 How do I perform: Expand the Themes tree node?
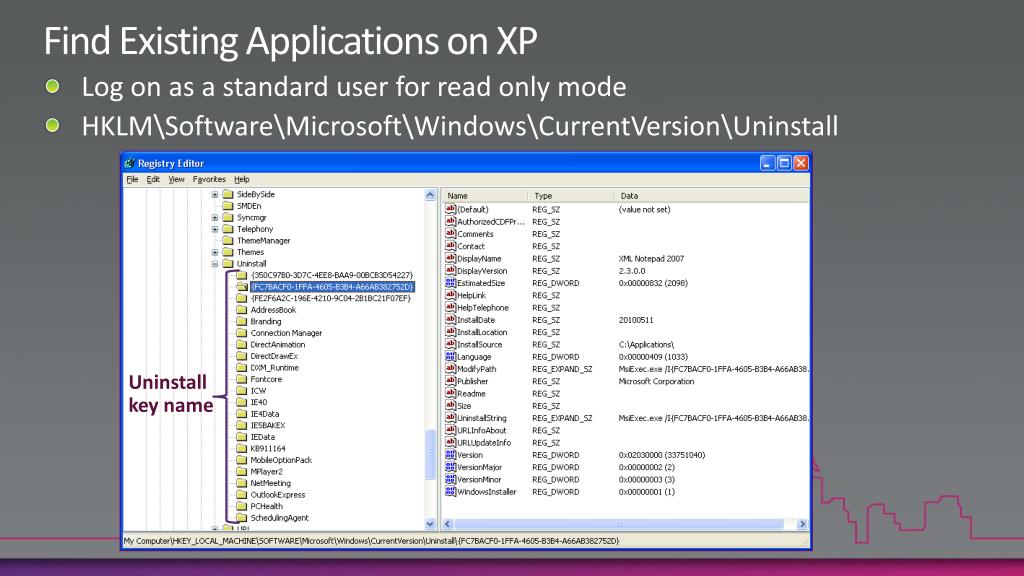tap(215, 252)
